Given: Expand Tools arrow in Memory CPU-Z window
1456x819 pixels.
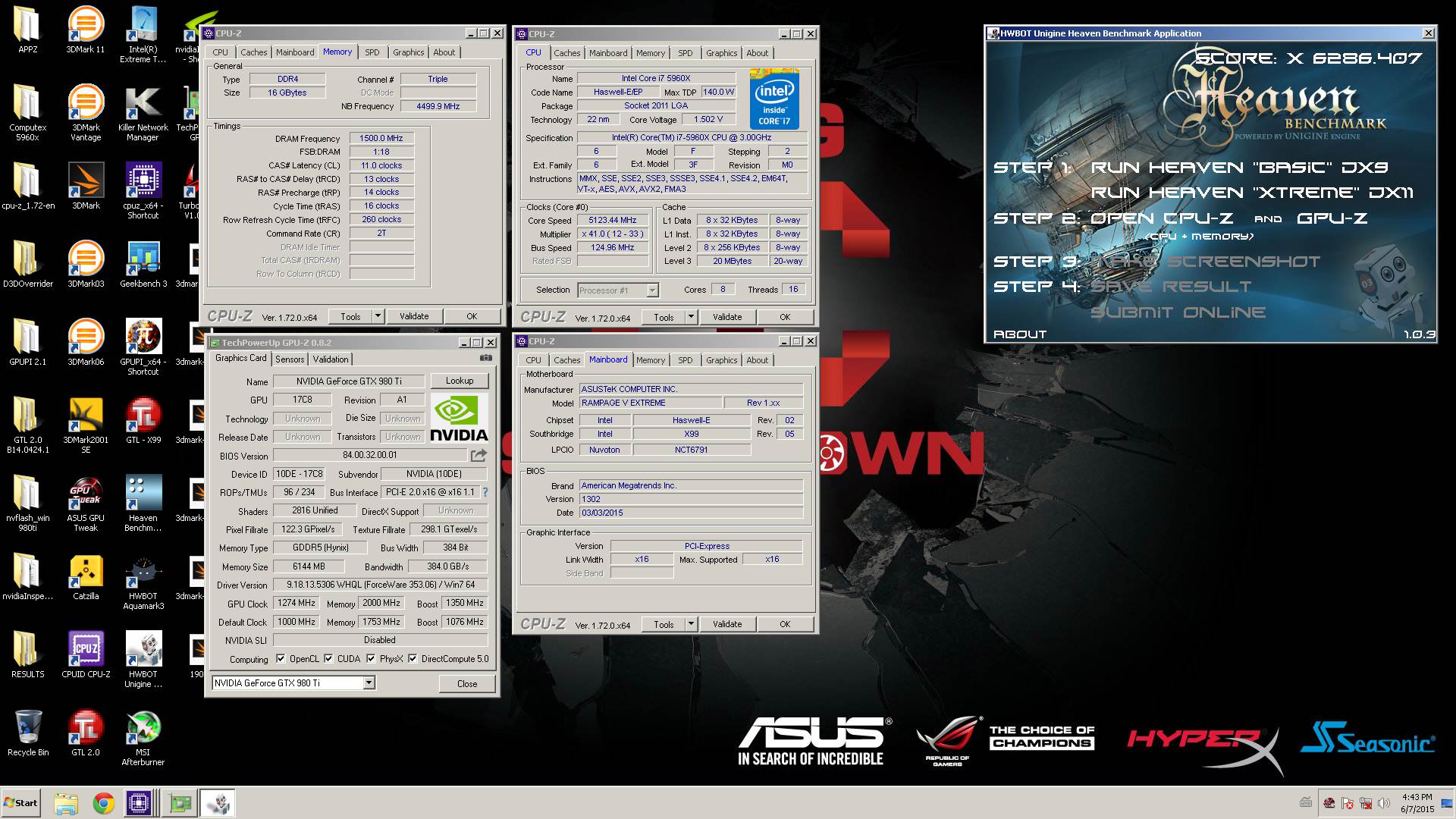Looking at the screenshot, I should tap(378, 316).
